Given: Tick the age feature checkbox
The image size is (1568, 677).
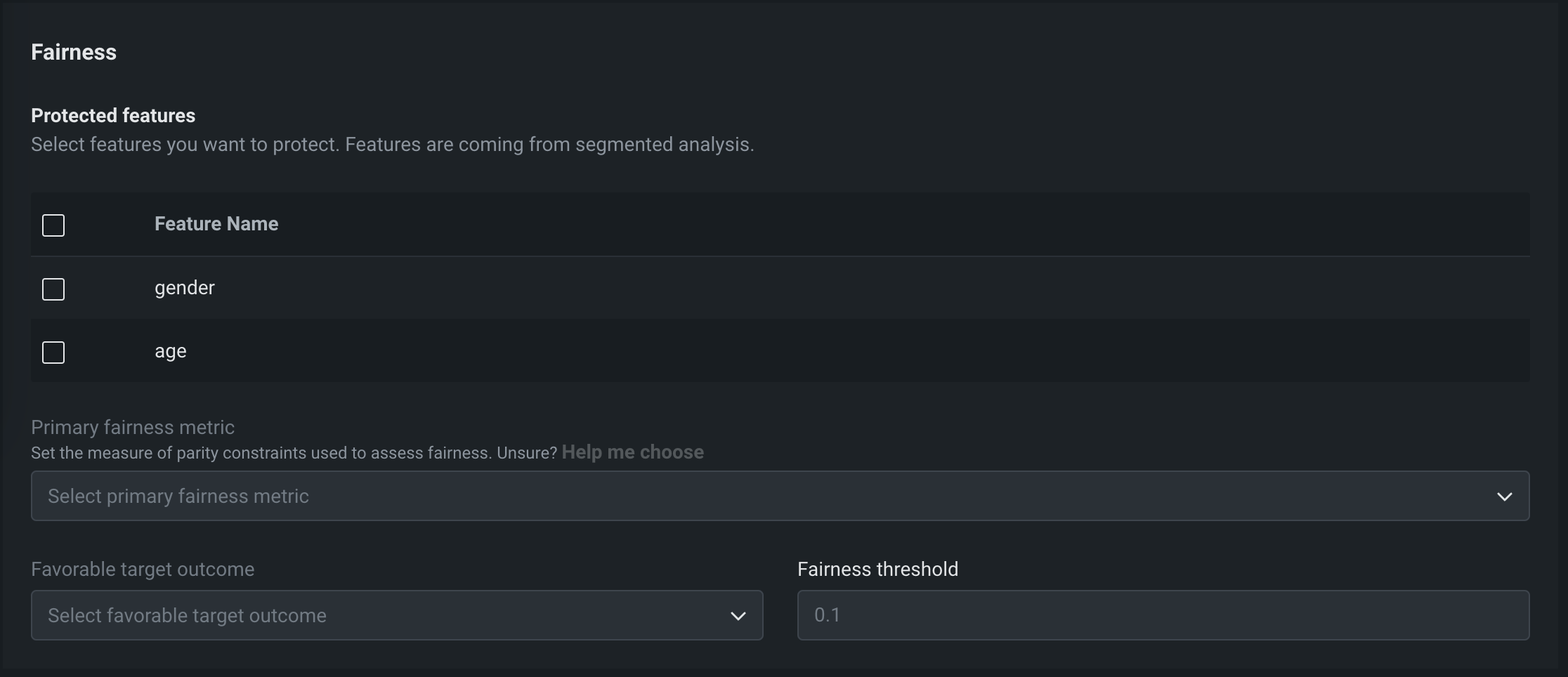Looking at the screenshot, I should tap(53, 352).
